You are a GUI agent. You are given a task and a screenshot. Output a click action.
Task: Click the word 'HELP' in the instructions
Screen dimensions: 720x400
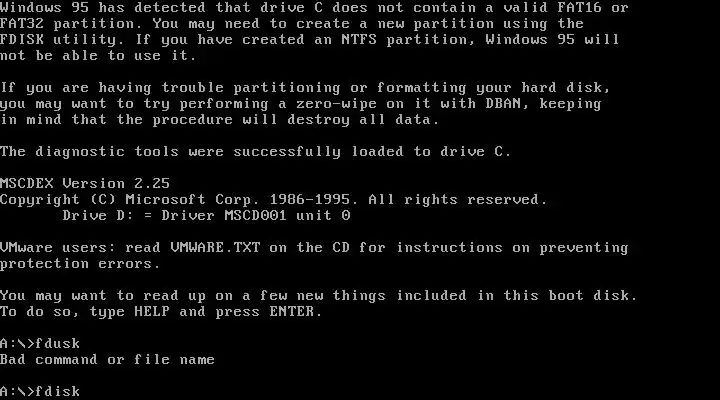click(x=152, y=311)
